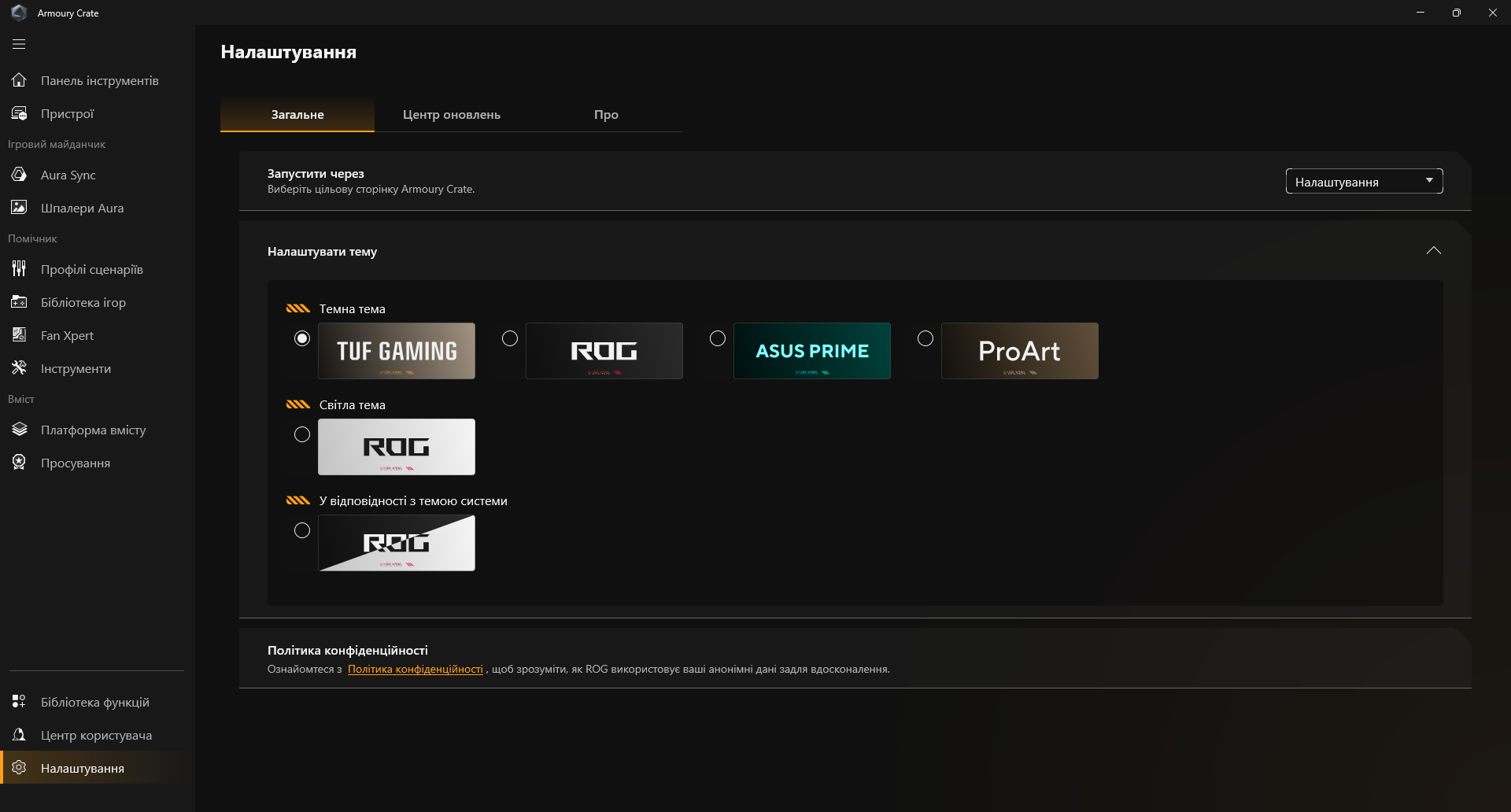Open the hamburger menu icon
This screenshot has width=1511, height=812.
click(19, 44)
